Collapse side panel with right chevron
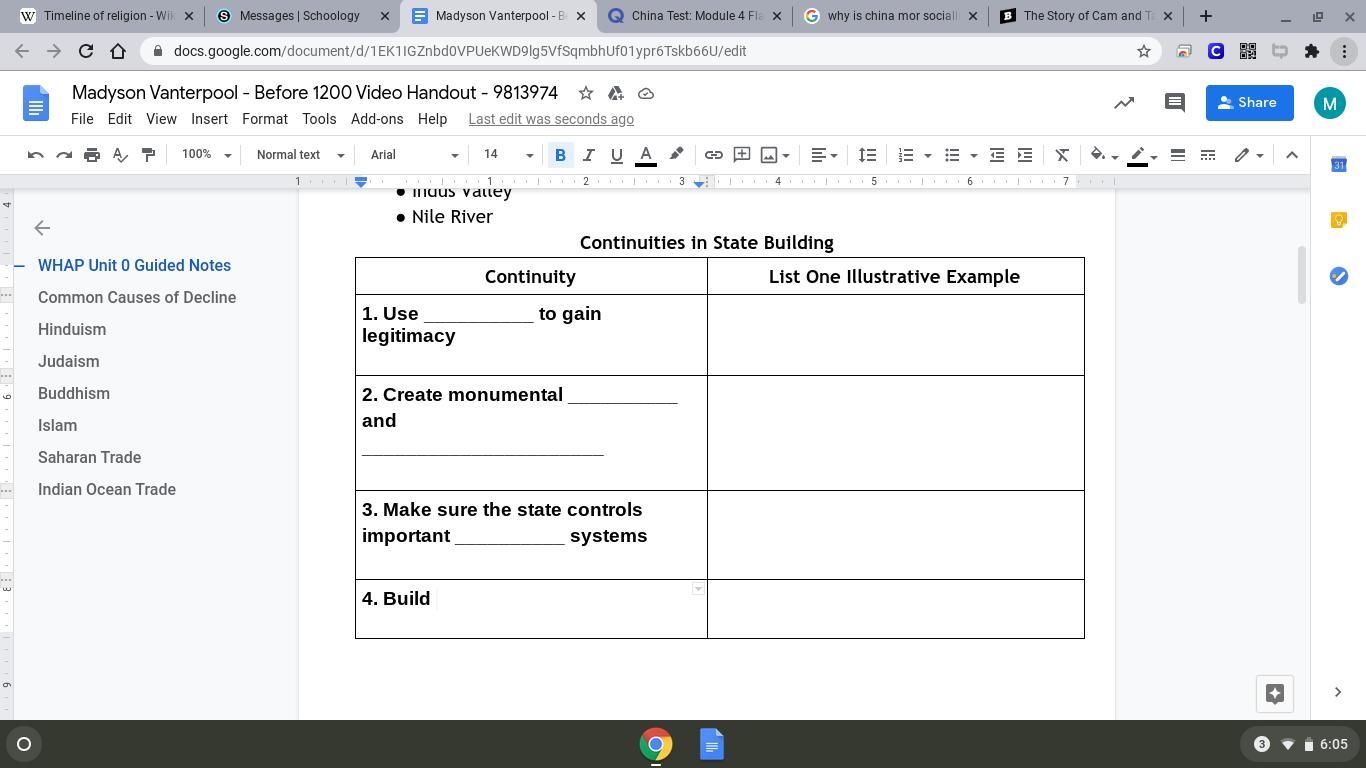The image size is (1366, 768). pos(1338,692)
